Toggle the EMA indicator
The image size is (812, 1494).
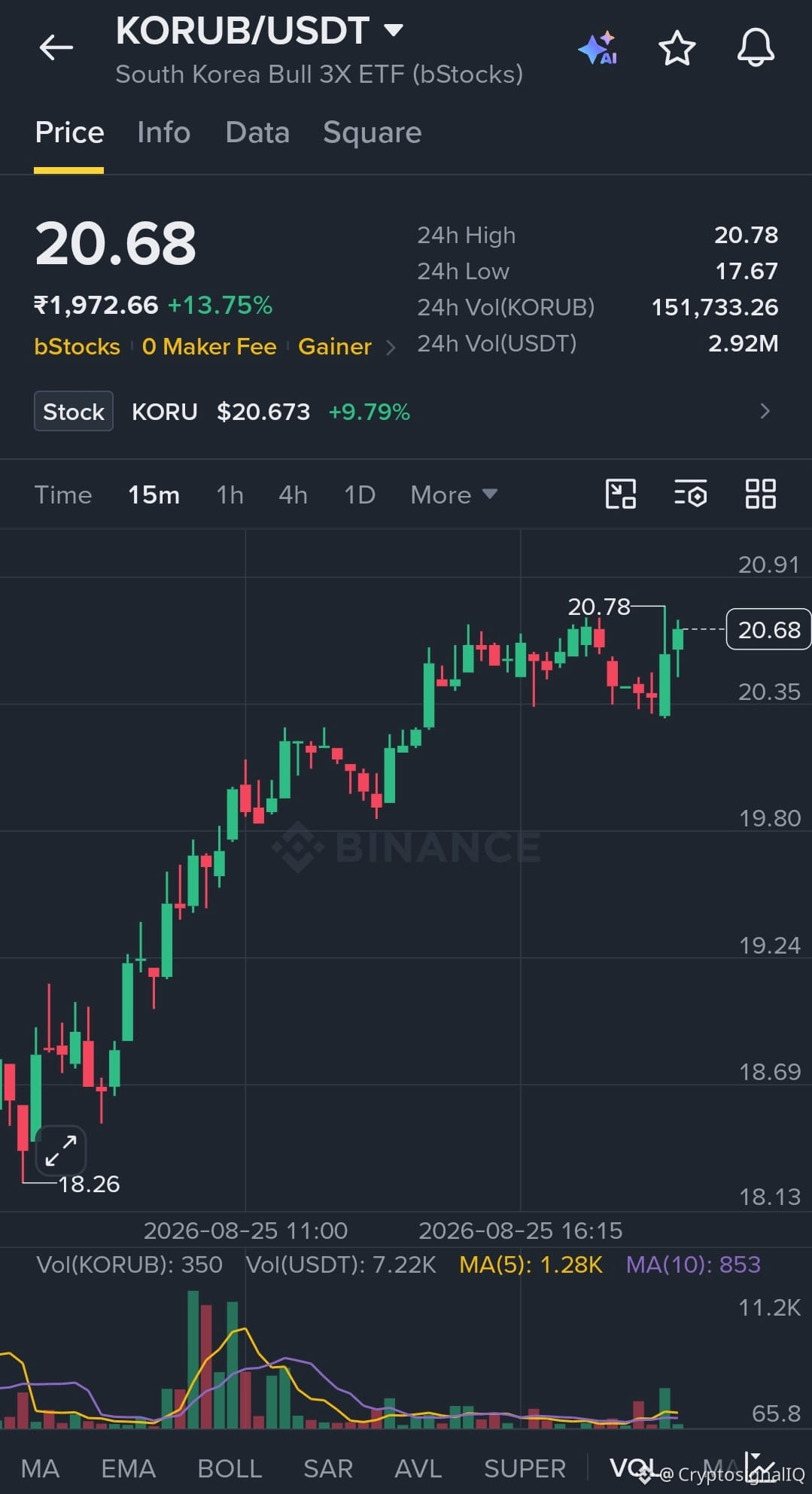coord(129,1468)
